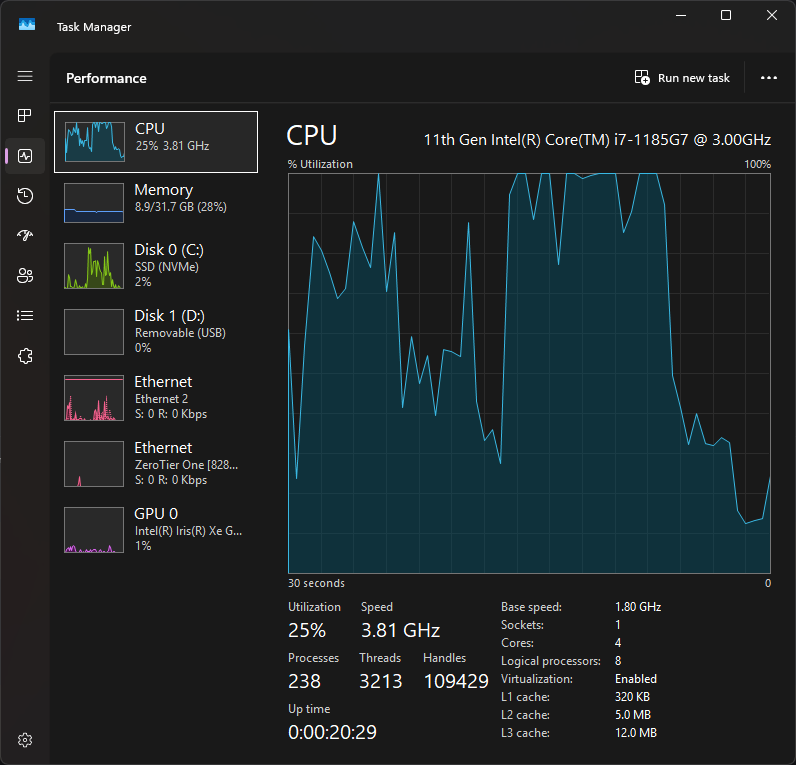Click the large CPU heading
This screenshot has width=796, height=765.
(311, 136)
